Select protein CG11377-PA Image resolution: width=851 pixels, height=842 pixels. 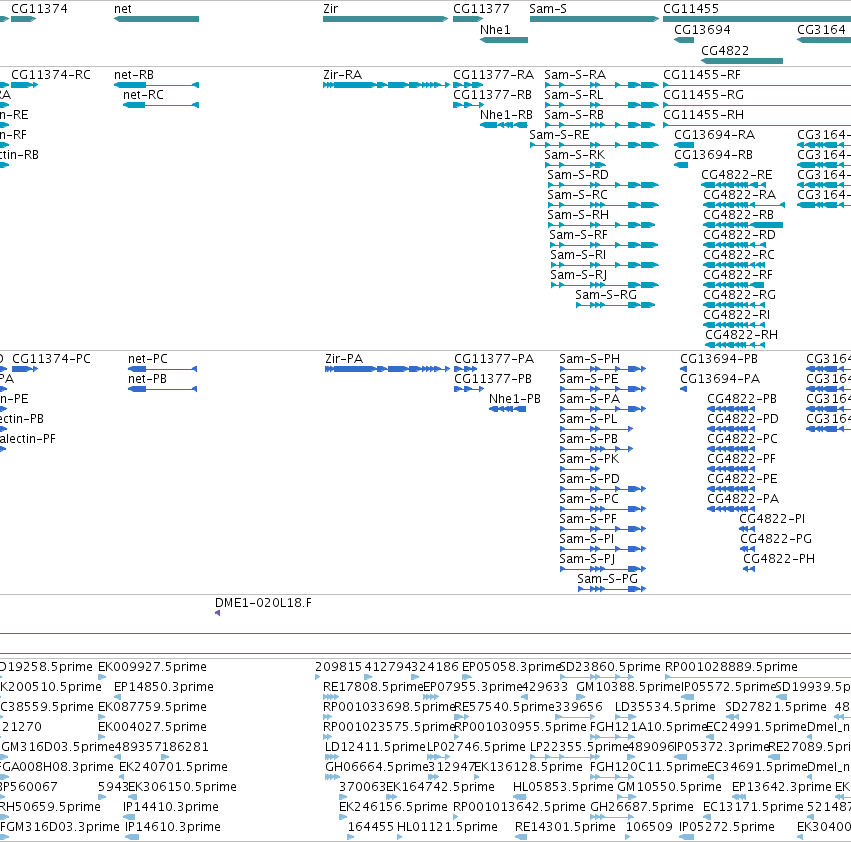(x=466, y=369)
